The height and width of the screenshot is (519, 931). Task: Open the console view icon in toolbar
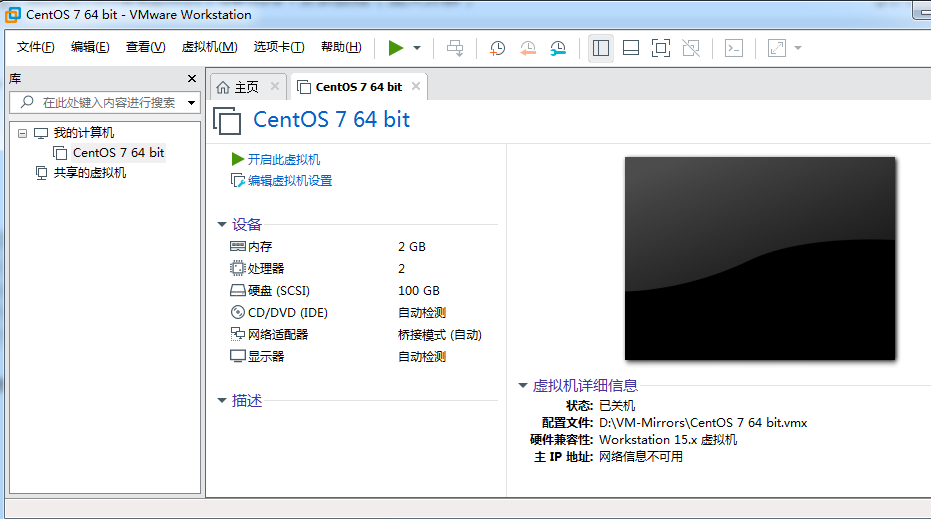pos(734,48)
